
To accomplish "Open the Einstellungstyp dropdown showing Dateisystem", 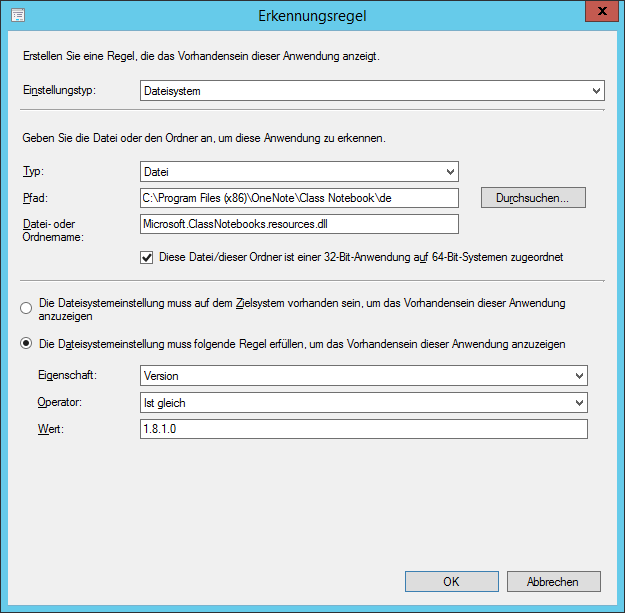I will (371, 92).
